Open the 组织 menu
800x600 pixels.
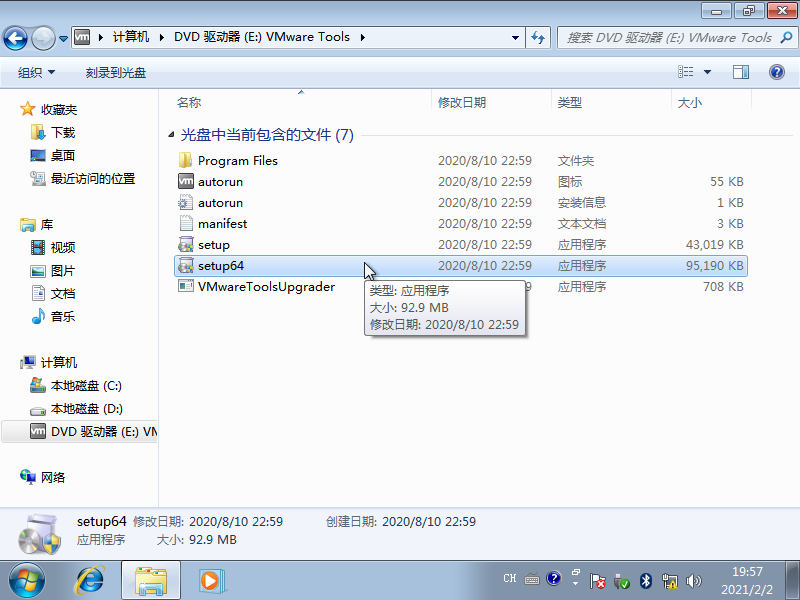pos(36,72)
